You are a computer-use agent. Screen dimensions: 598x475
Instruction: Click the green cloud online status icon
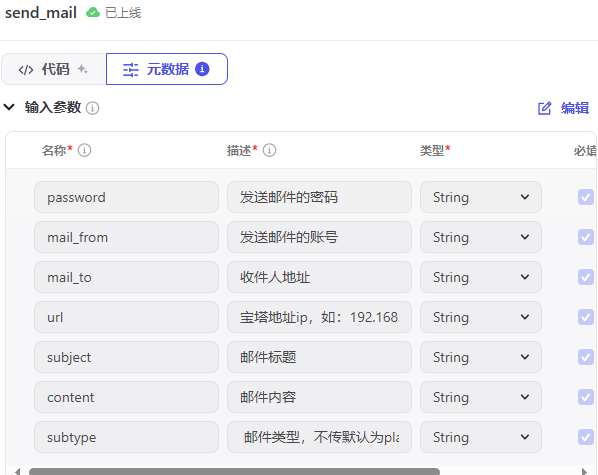coord(93,13)
